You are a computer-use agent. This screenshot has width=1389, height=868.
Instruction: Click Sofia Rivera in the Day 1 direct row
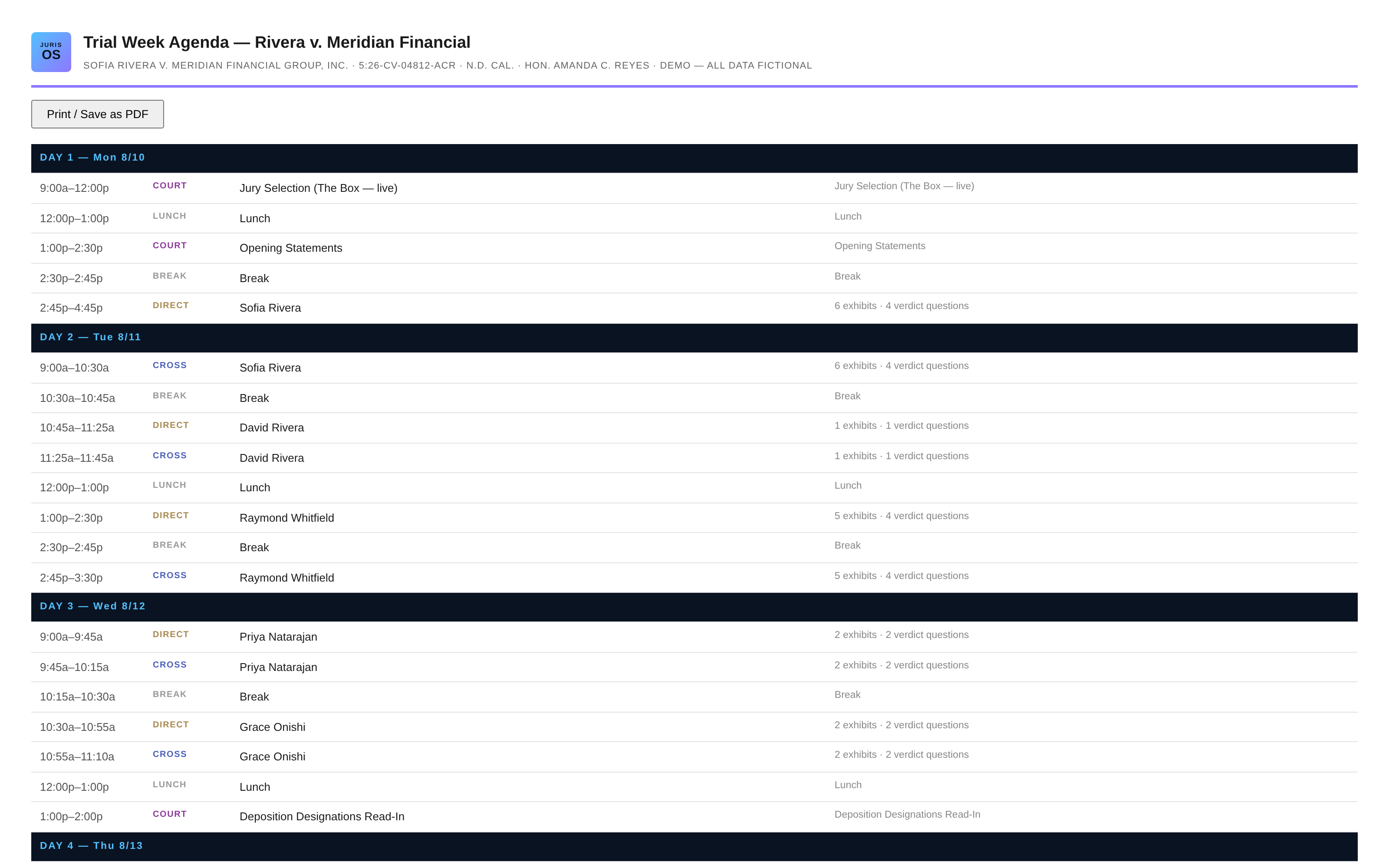point(270,308)
